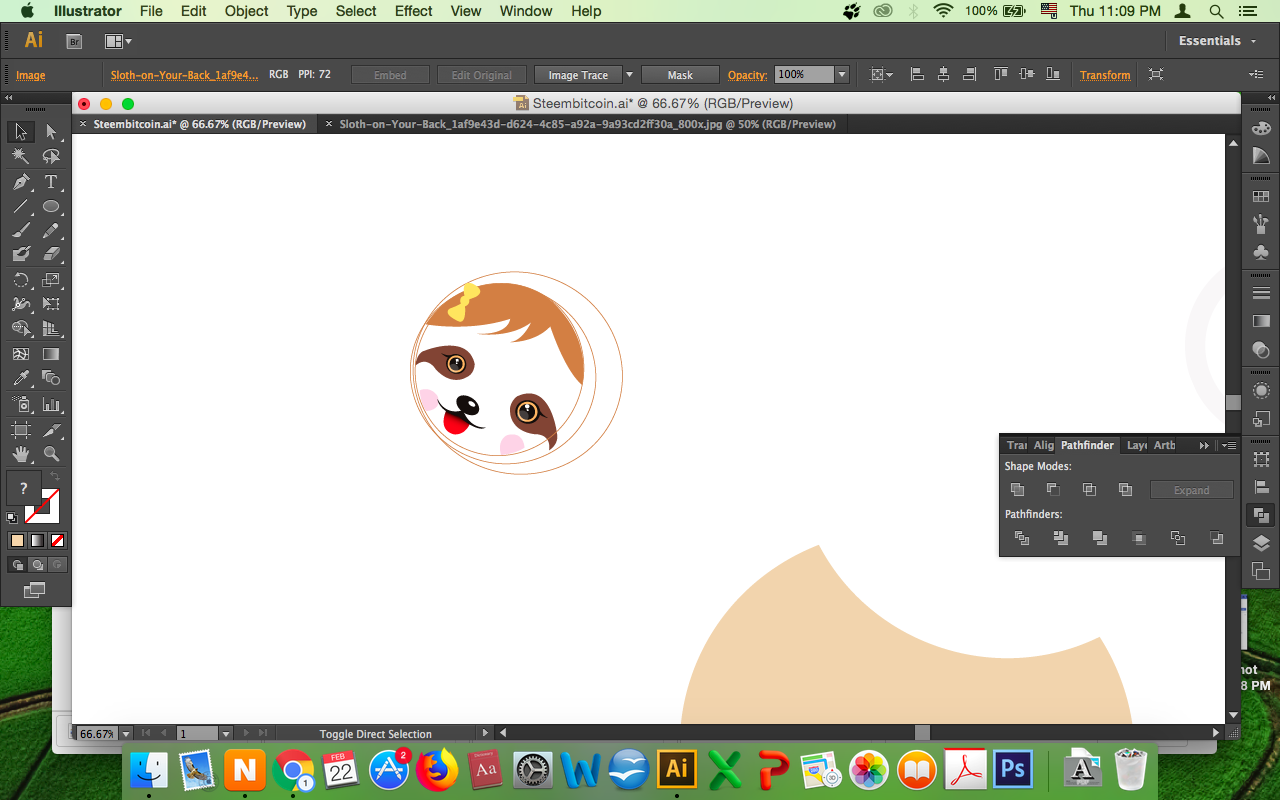The width and height of the screenshot is (1280, 800).
Task: Select the Column Graph tool
Action: 51,405
